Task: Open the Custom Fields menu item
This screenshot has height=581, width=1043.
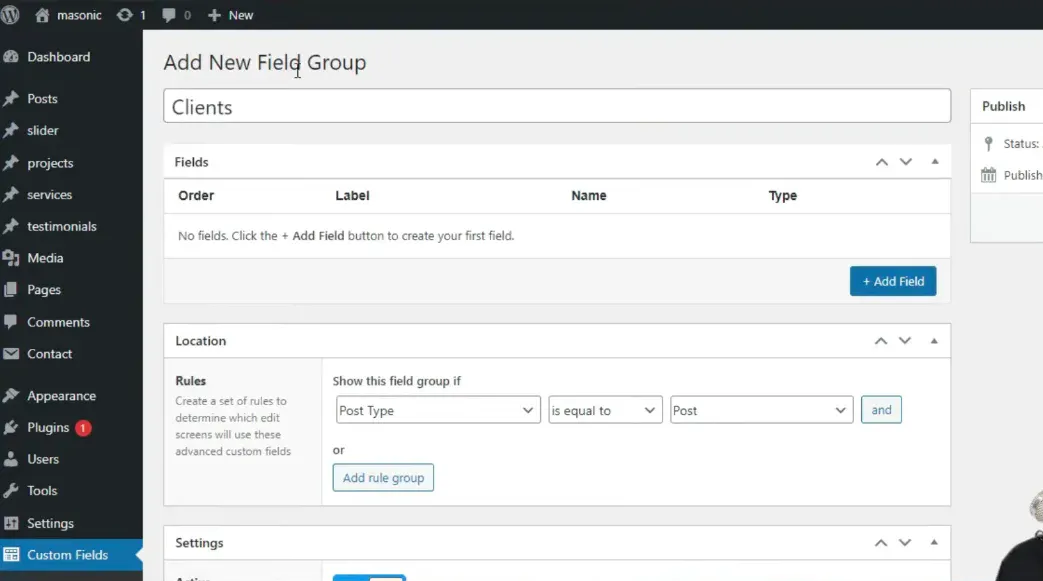Action: pyautogui.click(x=67, y=555)
